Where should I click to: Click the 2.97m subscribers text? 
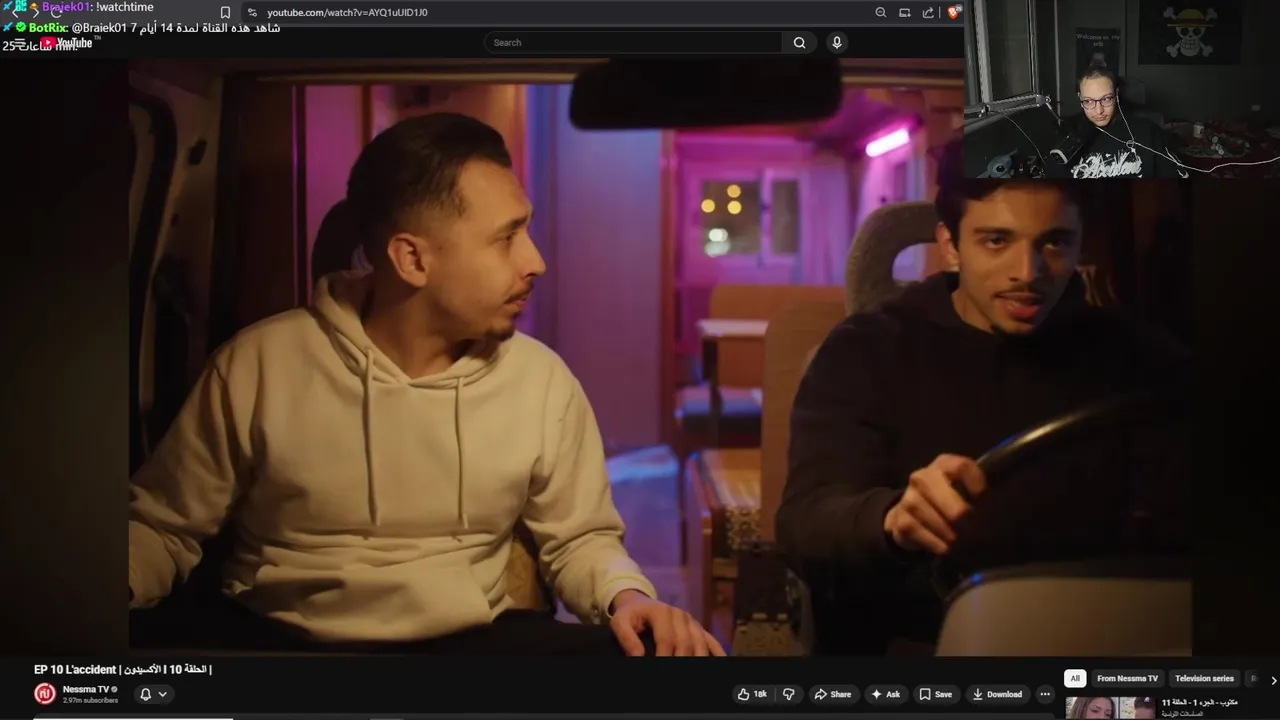[x=90, y=700]
